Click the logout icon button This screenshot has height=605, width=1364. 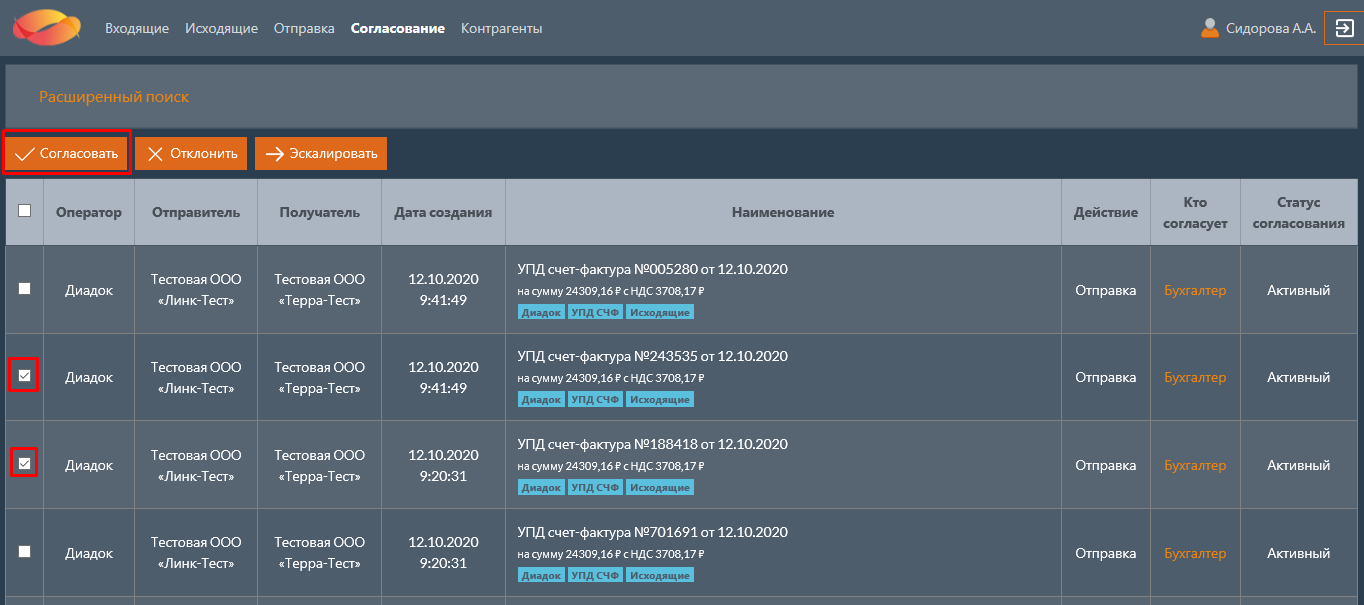click(1344, 28)
